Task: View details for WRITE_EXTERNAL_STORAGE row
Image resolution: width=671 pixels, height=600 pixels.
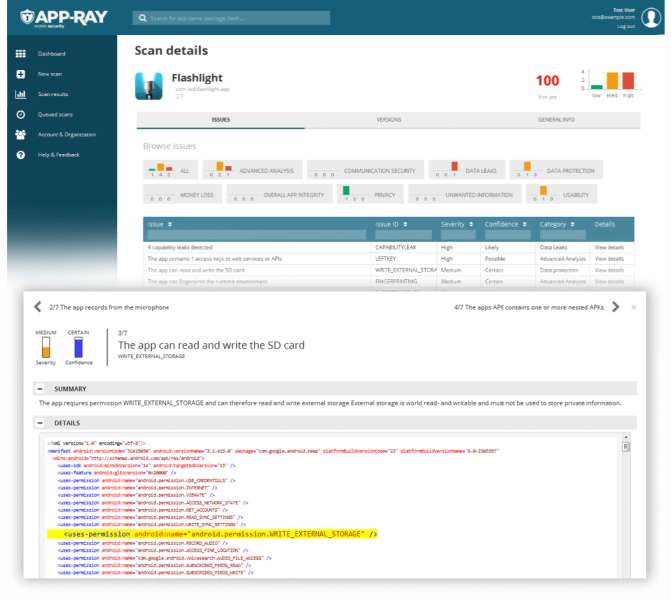Action: (609, 270)
